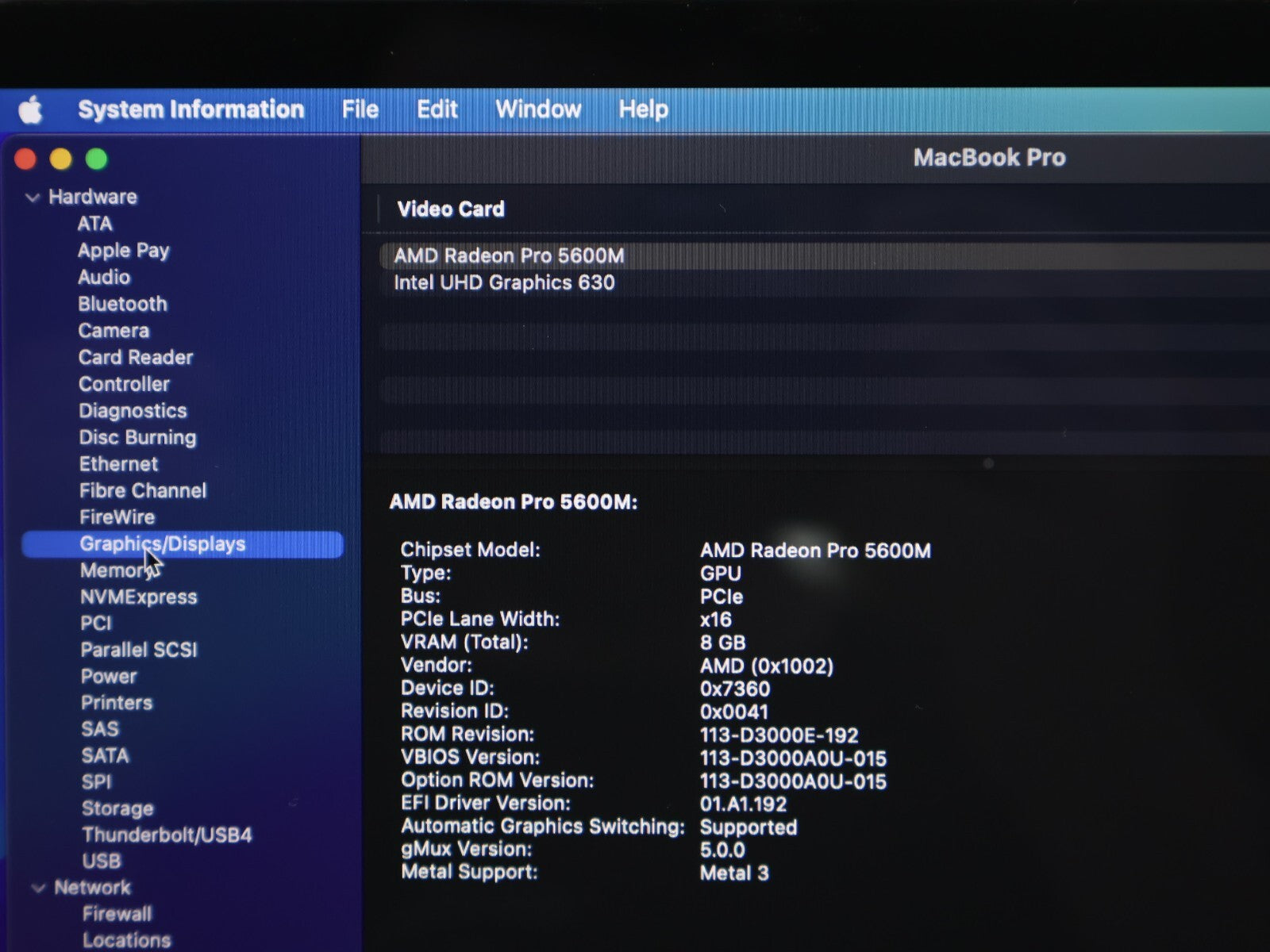The image size is (1270, 952).
Task: Click the red close window button
Action: tap(25, 159)
